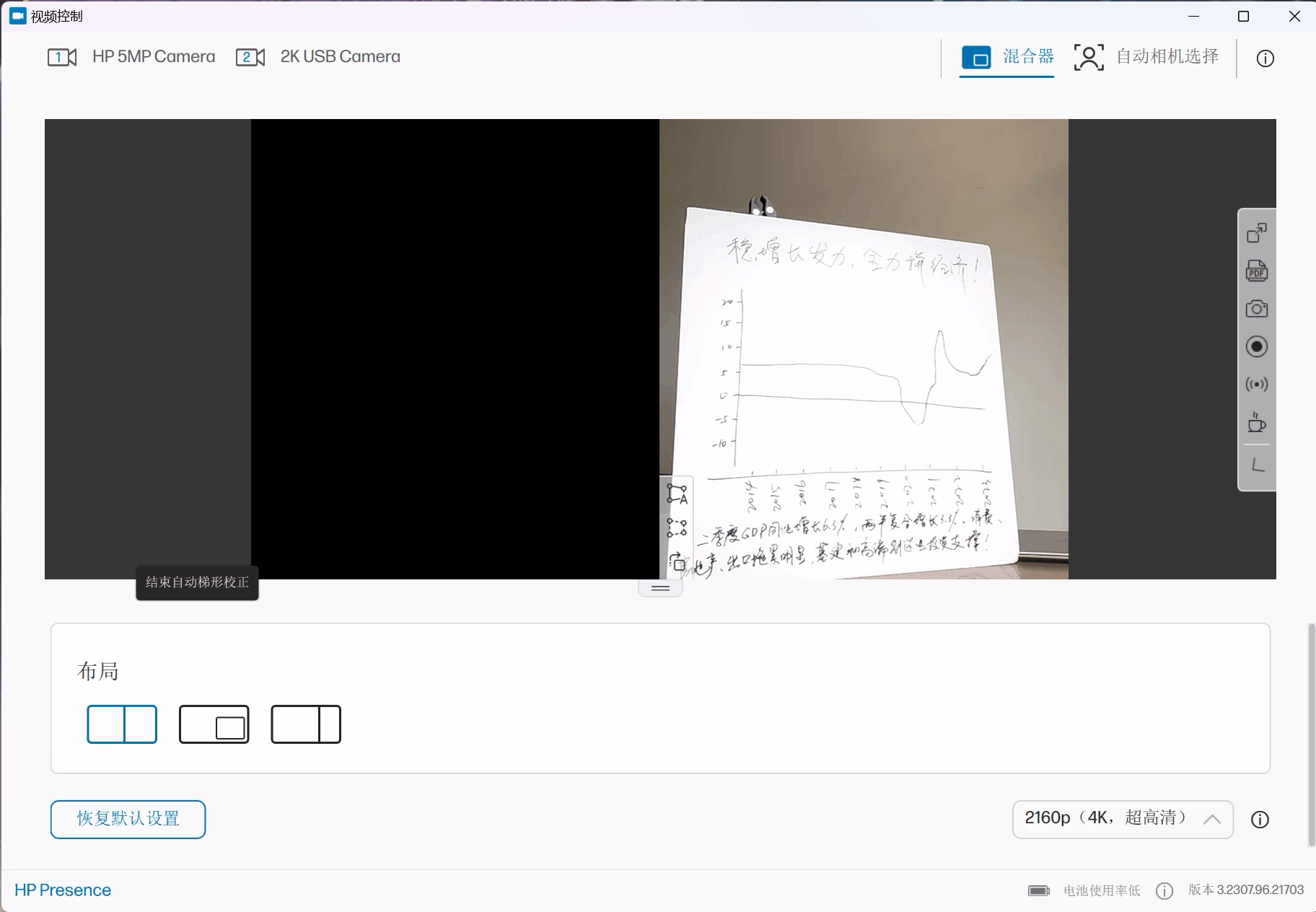Click the rotate video icon
The width and height of the screenshot is (1316, 912).
click(x=677, y=562)
